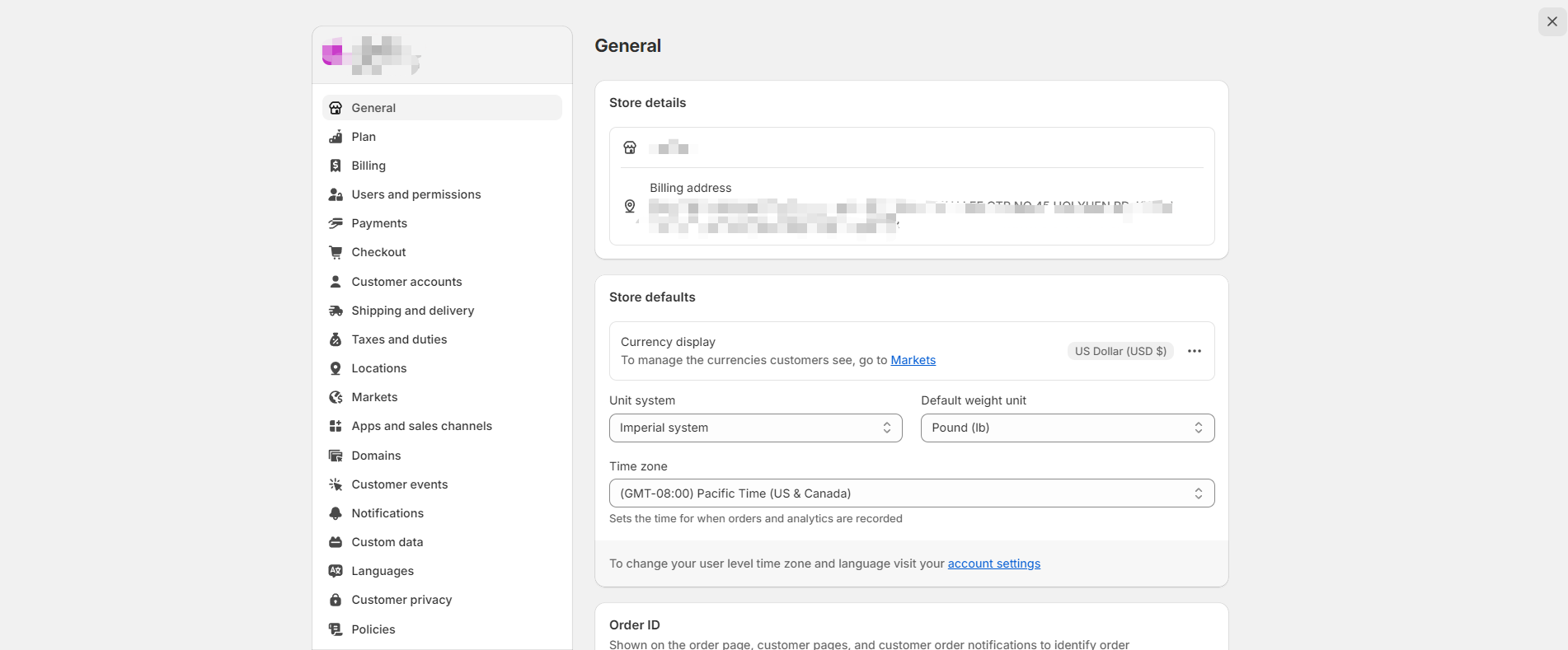1568x650 pixels.
Task: Open Notifications settings
Action: click(442, 513)
